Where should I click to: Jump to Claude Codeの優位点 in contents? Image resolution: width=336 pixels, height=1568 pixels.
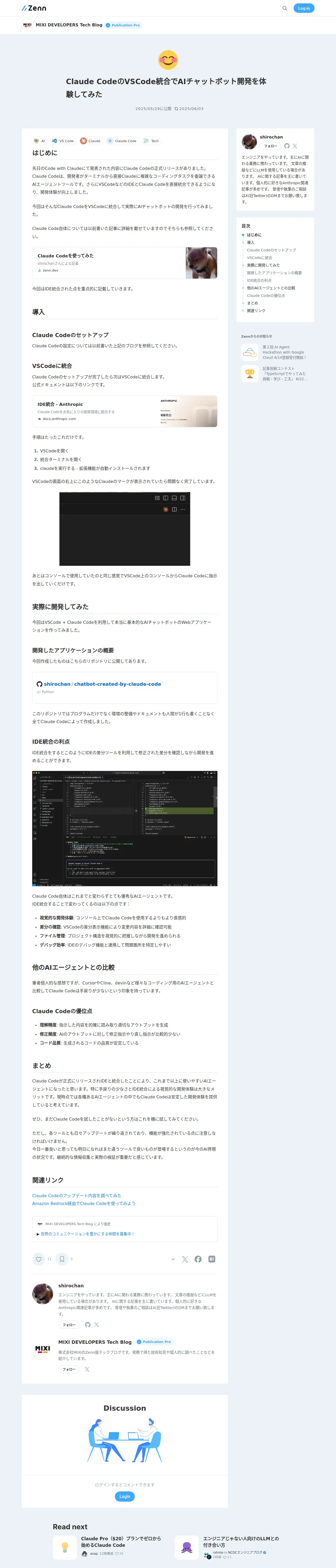coord(266,296)
